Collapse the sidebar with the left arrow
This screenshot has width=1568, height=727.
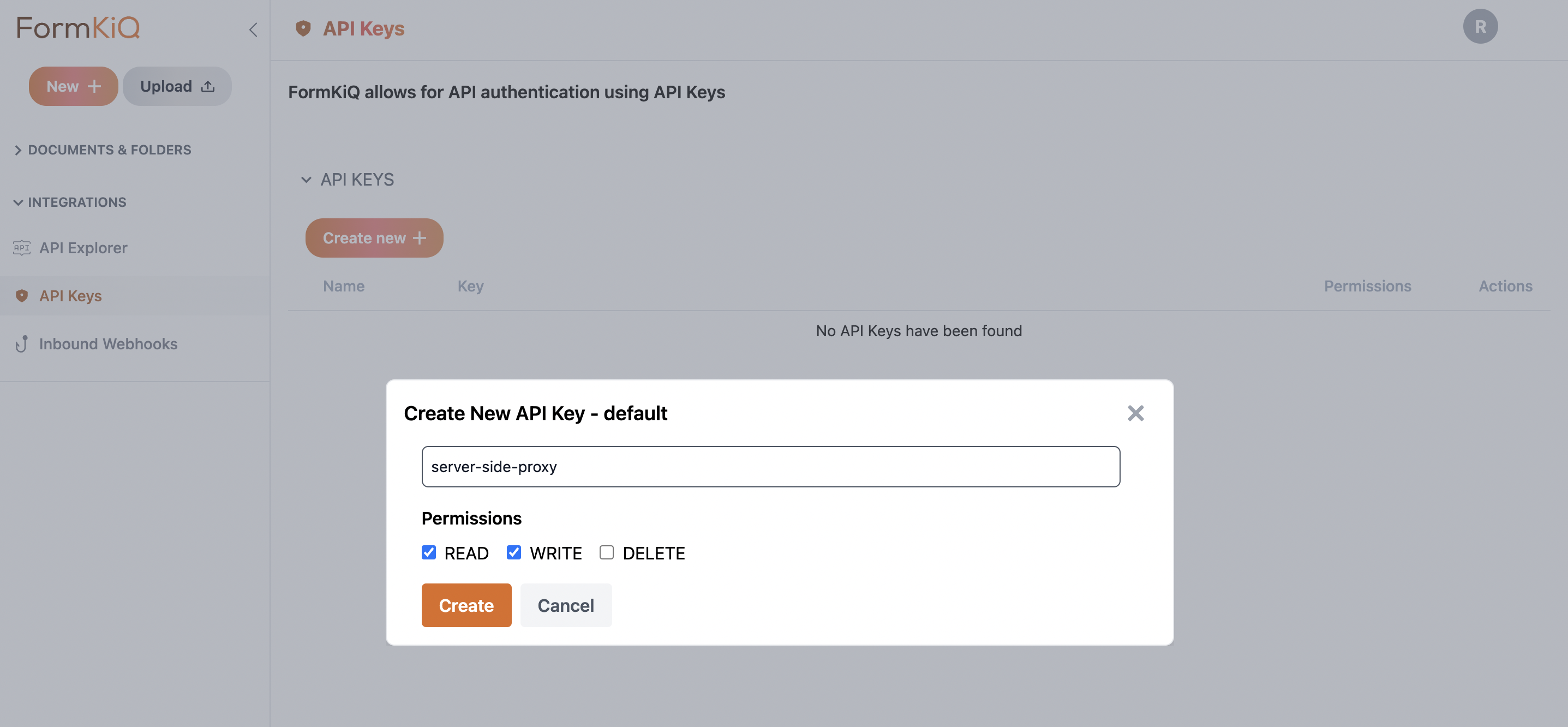tap(253, 29)
